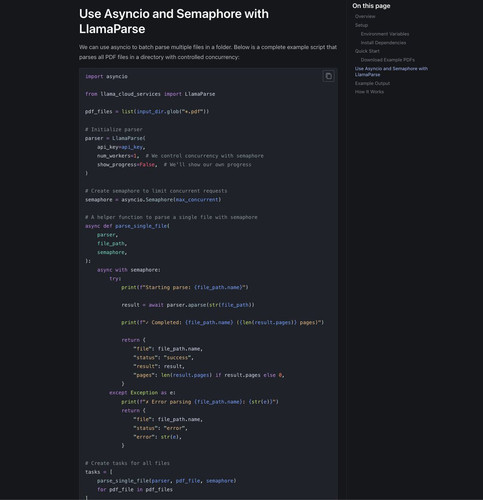483x500 pixels.
Task: Click the 'async def parse_single_file' line
Action: pyautogui.click(x=127, y=226)
